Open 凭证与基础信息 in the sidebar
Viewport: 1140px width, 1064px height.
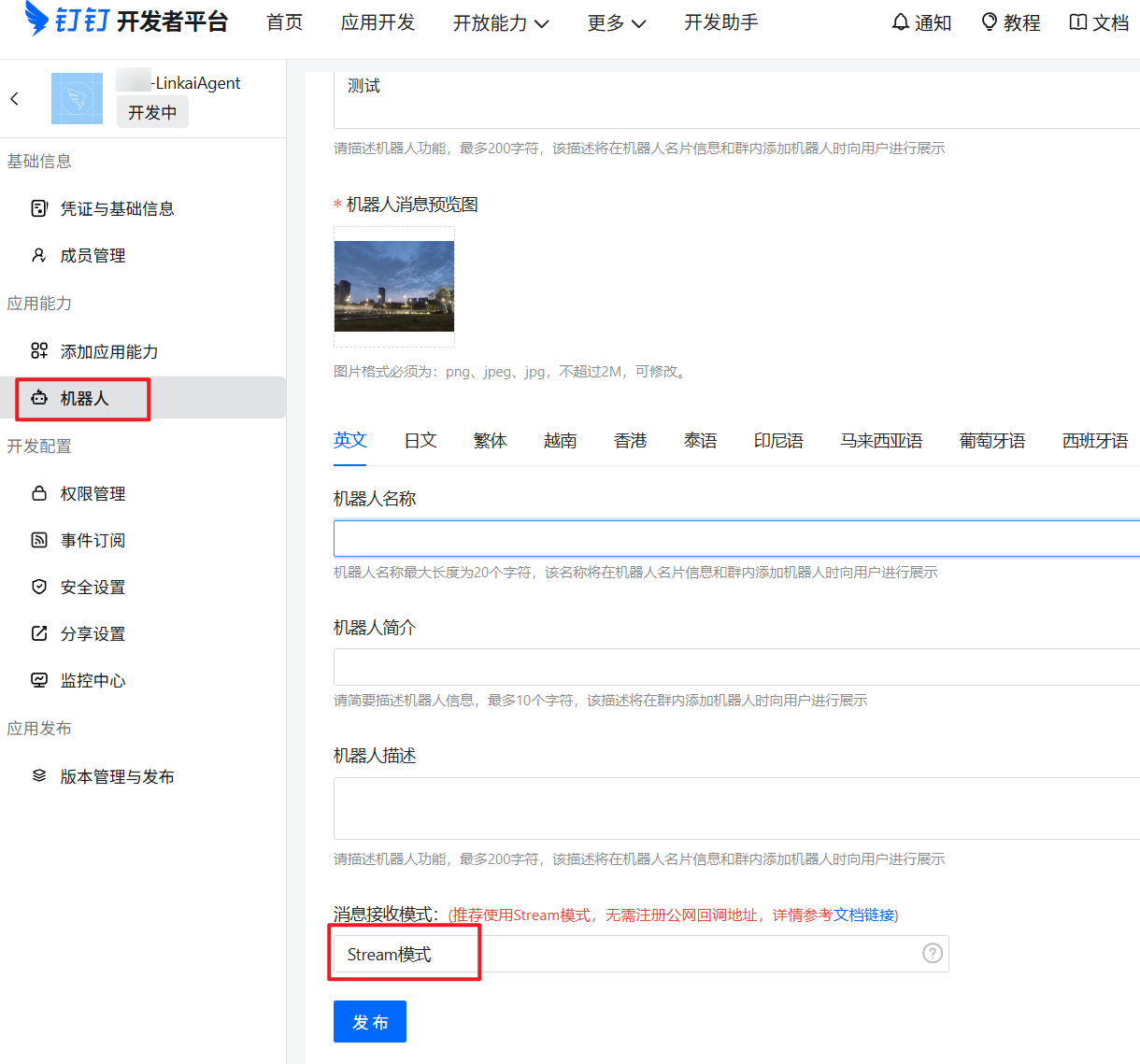point(116,208)
